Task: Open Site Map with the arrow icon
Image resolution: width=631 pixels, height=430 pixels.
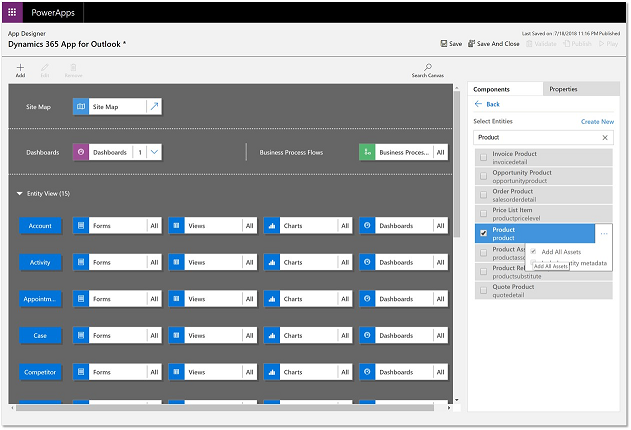Action: [155, 107]
